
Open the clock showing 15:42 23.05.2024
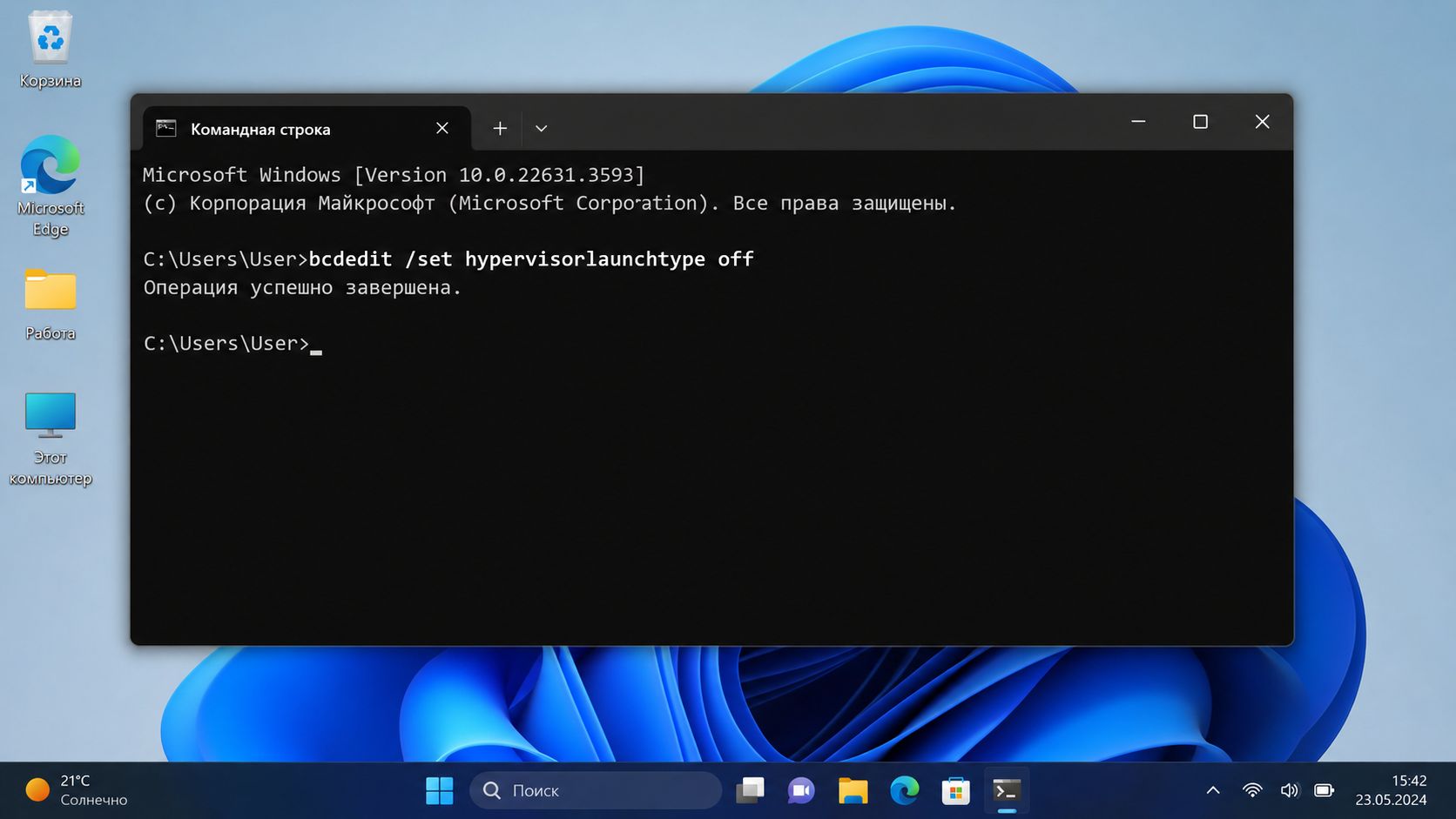pyautogui.click(x=1391, y=790)
